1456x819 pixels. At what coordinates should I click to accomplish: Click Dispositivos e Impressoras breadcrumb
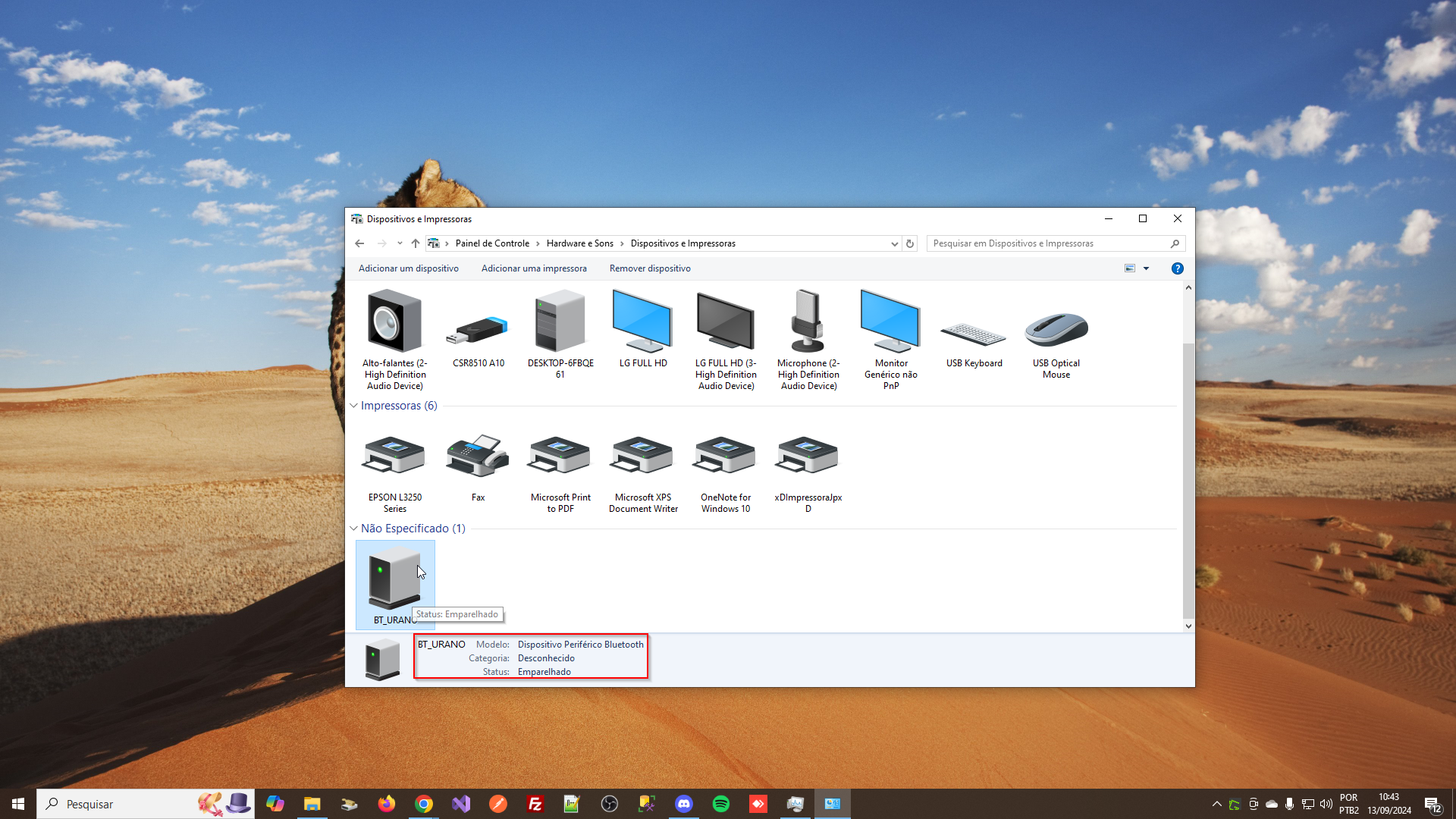coord(682,243)
